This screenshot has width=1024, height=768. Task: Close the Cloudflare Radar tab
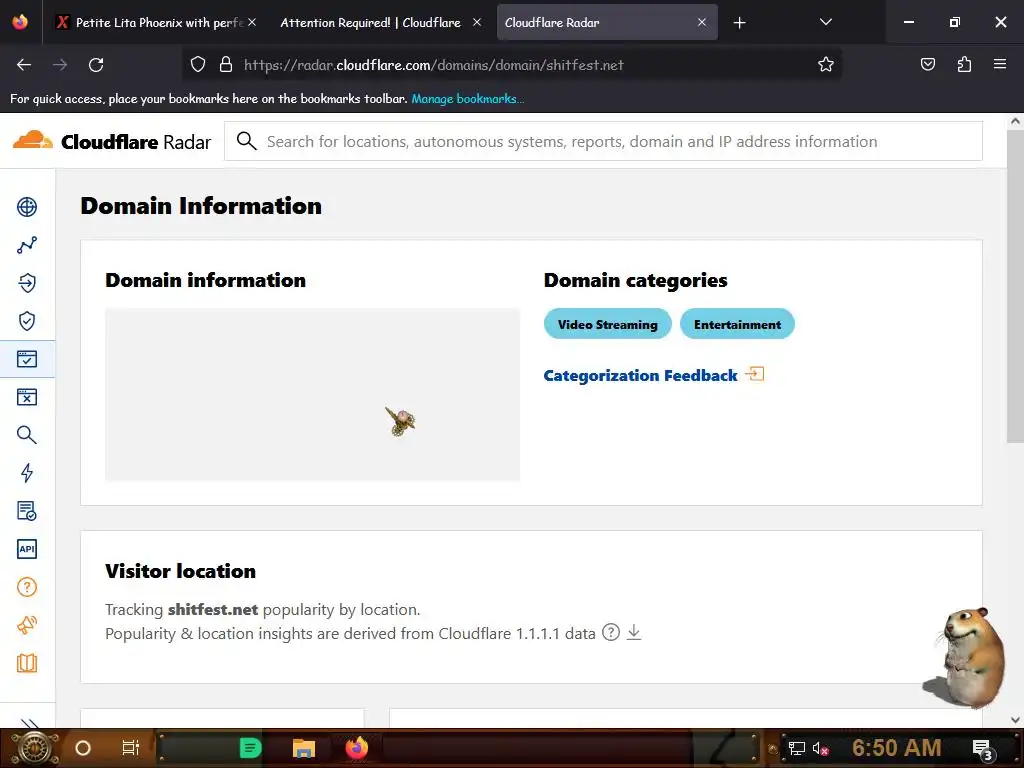(x=701, y=22)
